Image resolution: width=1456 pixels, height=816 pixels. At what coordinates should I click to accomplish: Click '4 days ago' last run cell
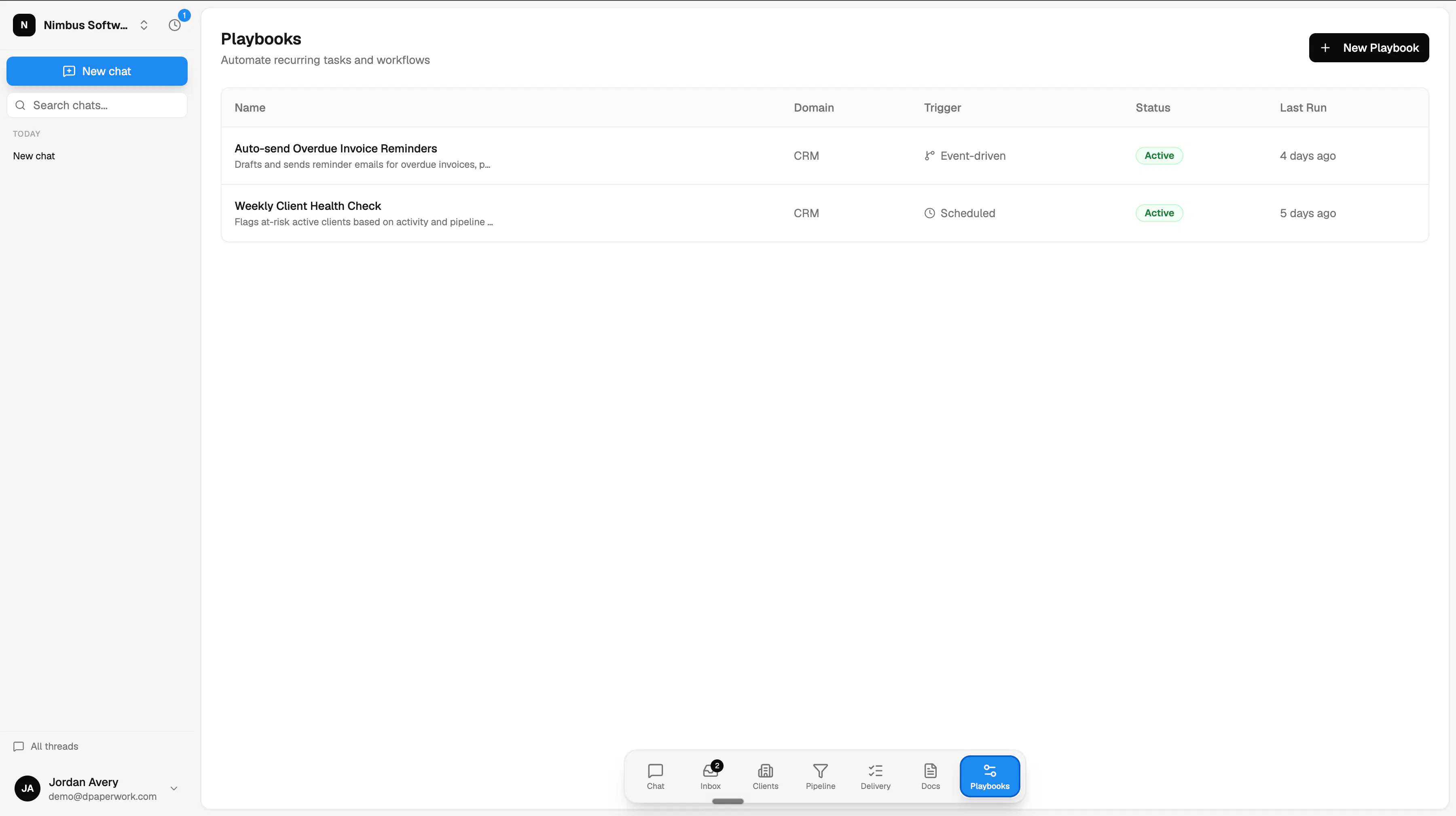click(x=1307, y=156)
